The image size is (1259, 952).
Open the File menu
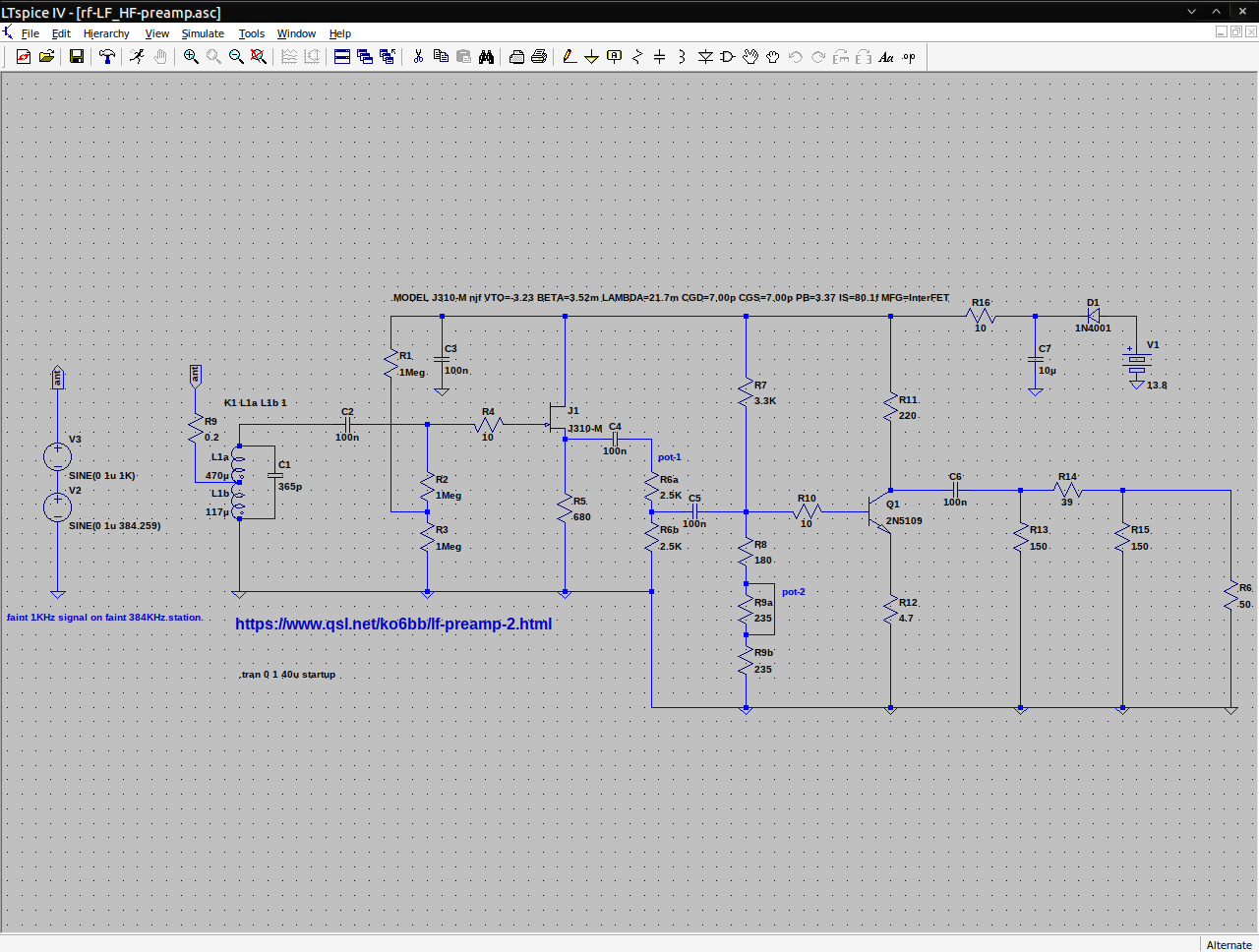(x=30, y=33)
